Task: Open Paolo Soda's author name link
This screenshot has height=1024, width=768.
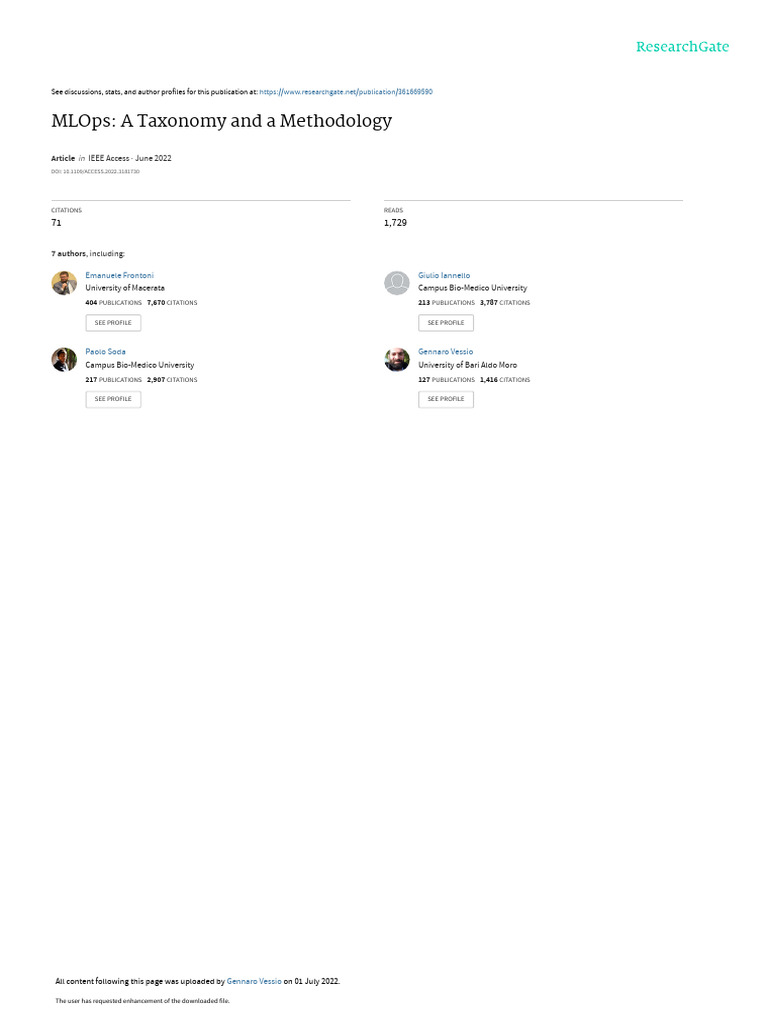Action: point(105,352)
